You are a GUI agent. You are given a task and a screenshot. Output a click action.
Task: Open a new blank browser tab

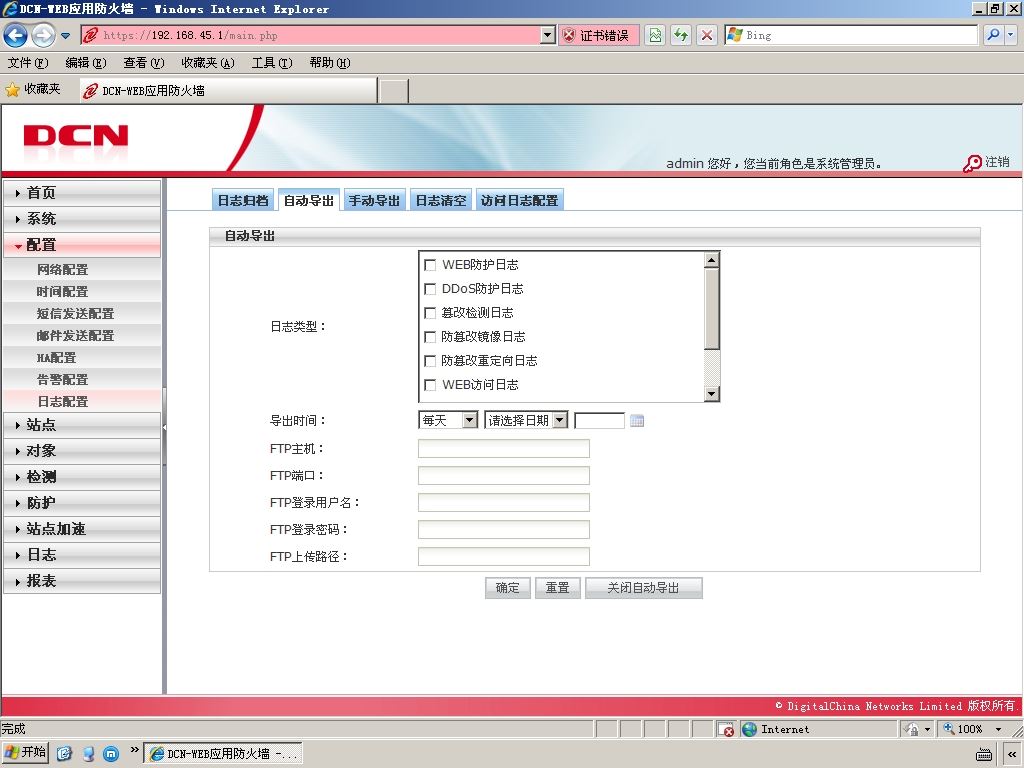(394, 91)
